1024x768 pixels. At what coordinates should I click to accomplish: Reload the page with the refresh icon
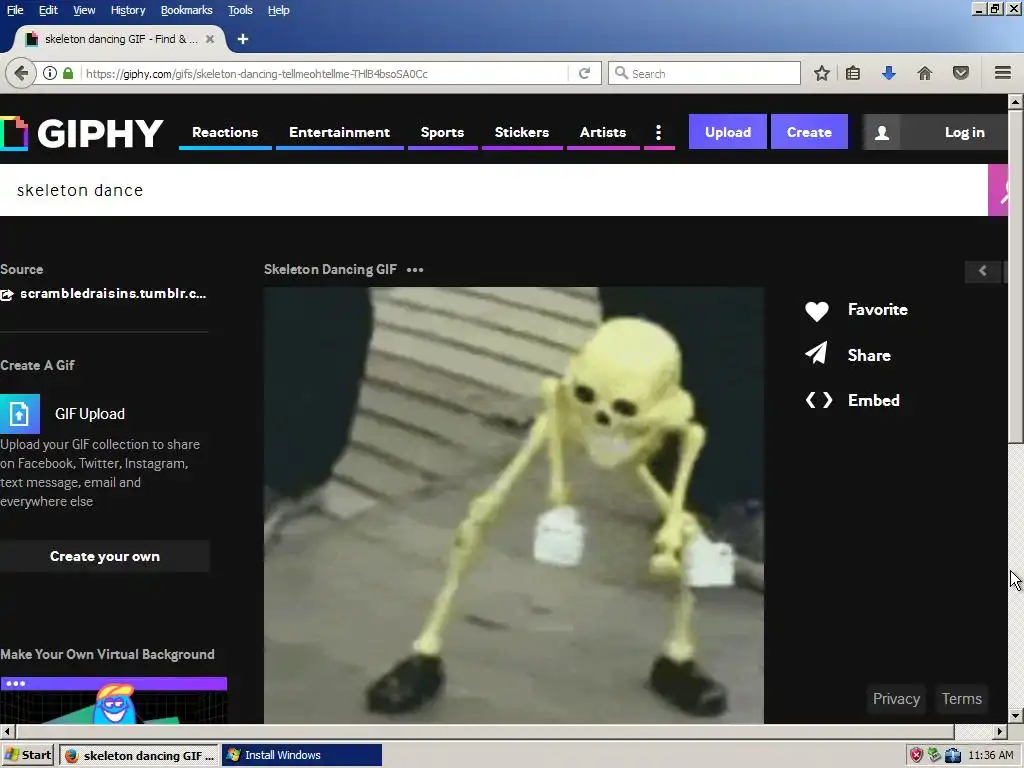click(x=584, y=73)
